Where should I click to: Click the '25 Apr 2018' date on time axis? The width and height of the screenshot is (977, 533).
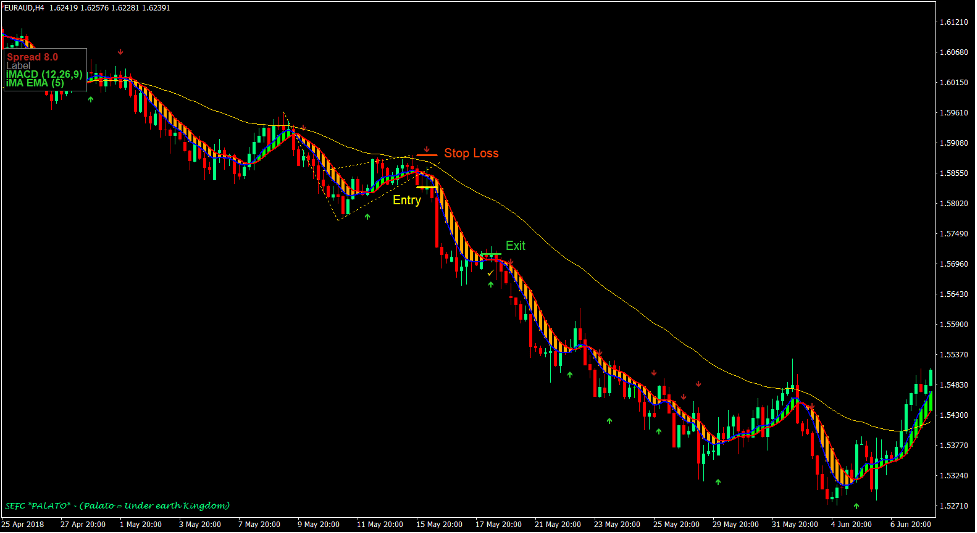point(23,524)
